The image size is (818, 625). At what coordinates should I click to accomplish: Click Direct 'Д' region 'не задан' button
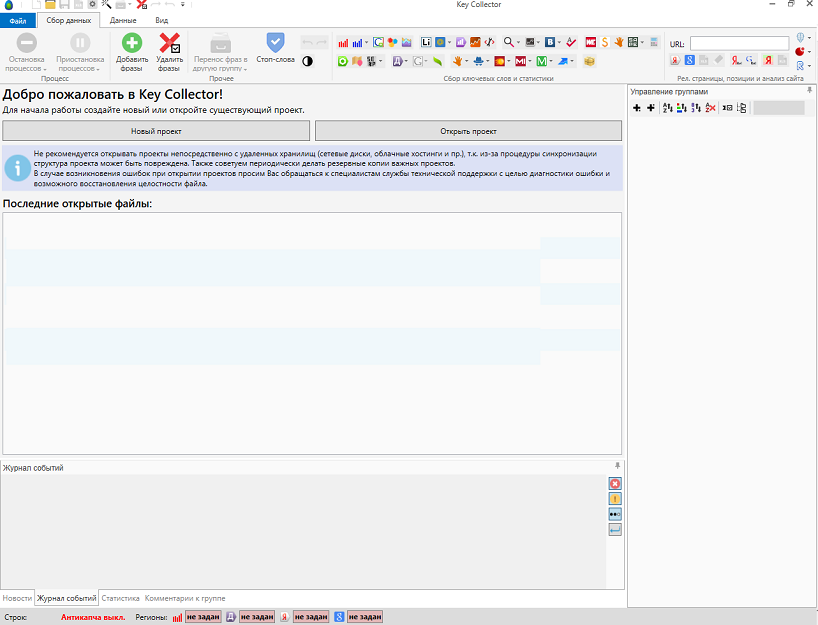pos(257,617)
